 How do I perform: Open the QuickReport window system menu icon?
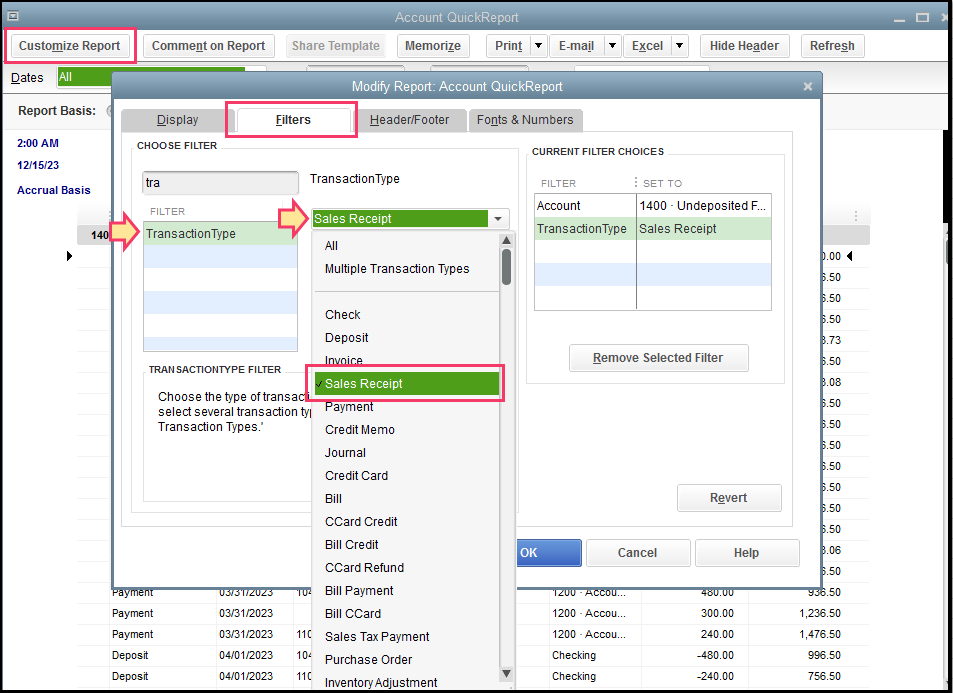pos(13,16)
